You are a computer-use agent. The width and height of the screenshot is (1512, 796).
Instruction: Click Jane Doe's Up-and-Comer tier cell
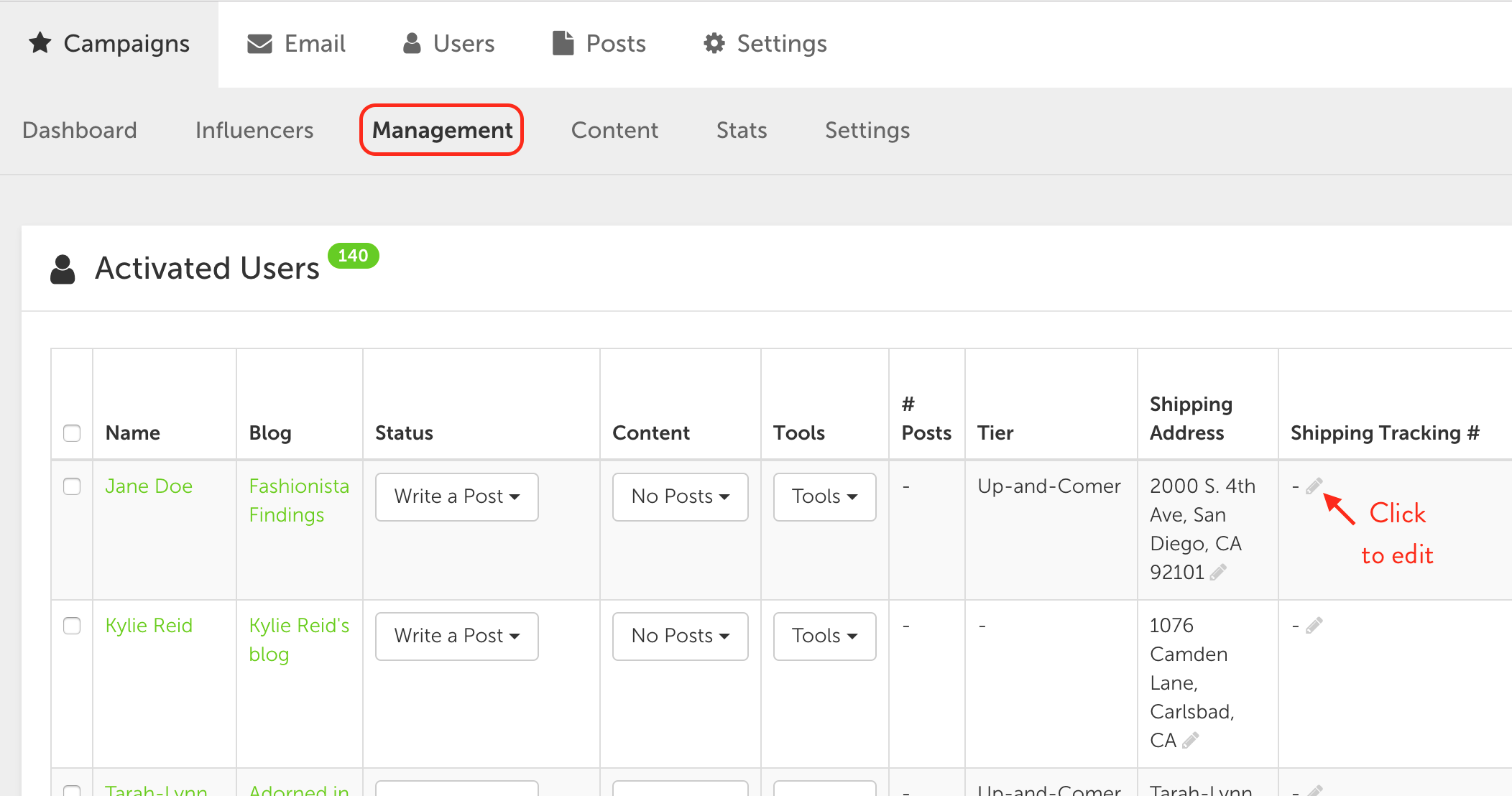1049,486
